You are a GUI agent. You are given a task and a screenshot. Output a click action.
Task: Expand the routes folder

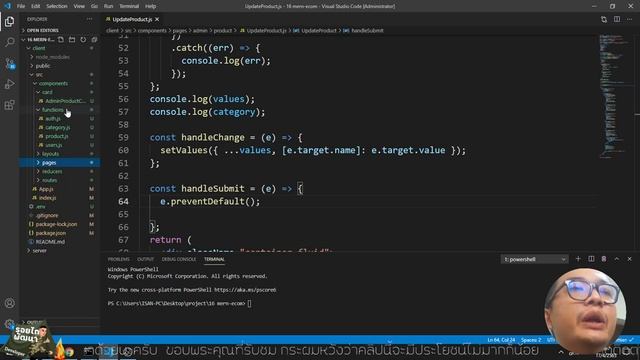tap(49, 180)
